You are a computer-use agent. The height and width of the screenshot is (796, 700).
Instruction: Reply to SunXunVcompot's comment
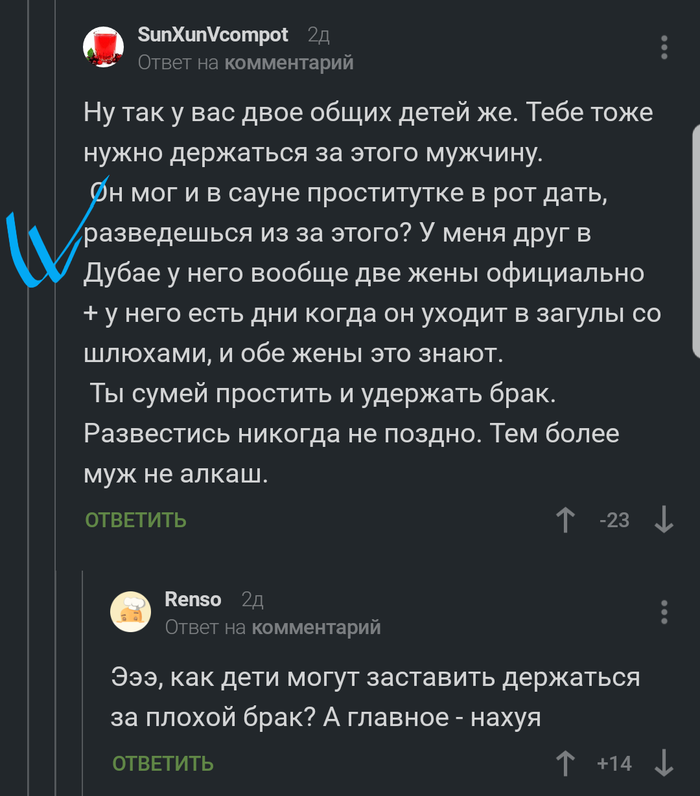click(136, 520)
